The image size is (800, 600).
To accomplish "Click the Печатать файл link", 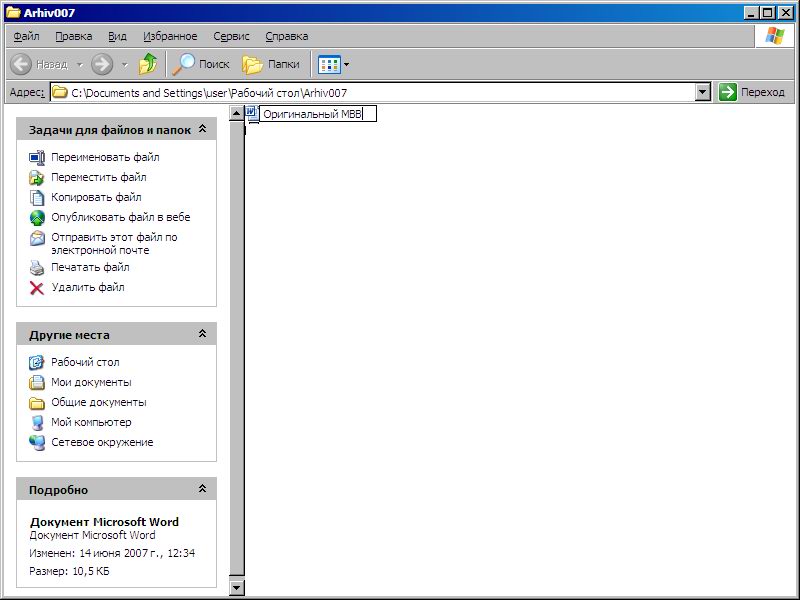I will 90,267.
